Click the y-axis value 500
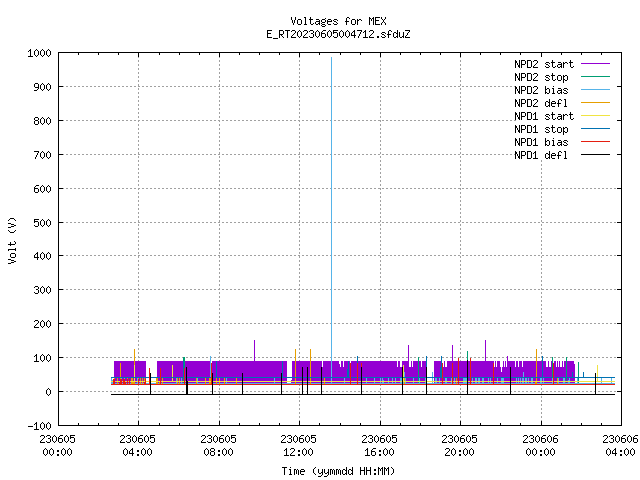 42,223
